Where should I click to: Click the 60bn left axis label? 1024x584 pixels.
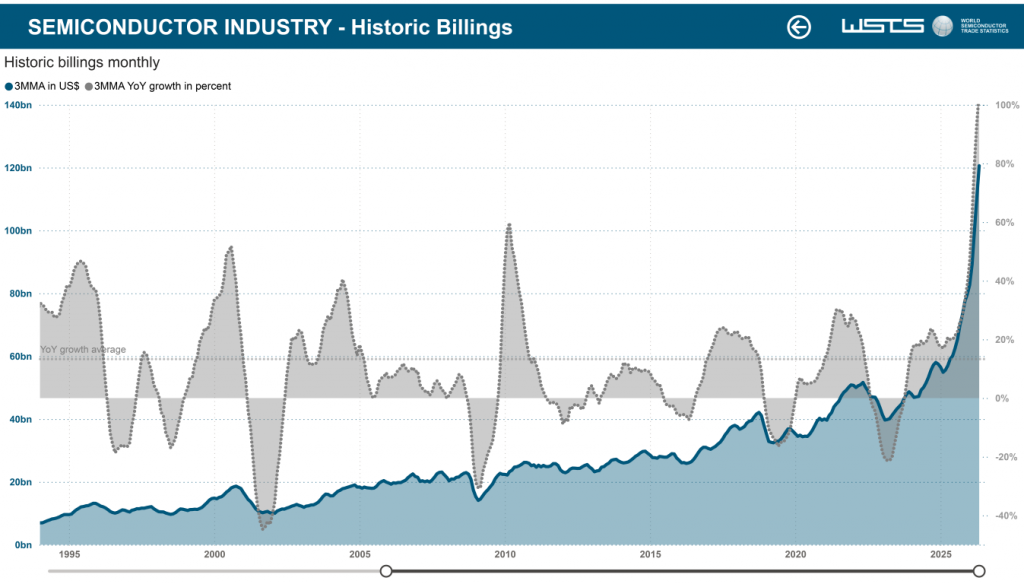(20, 357)
